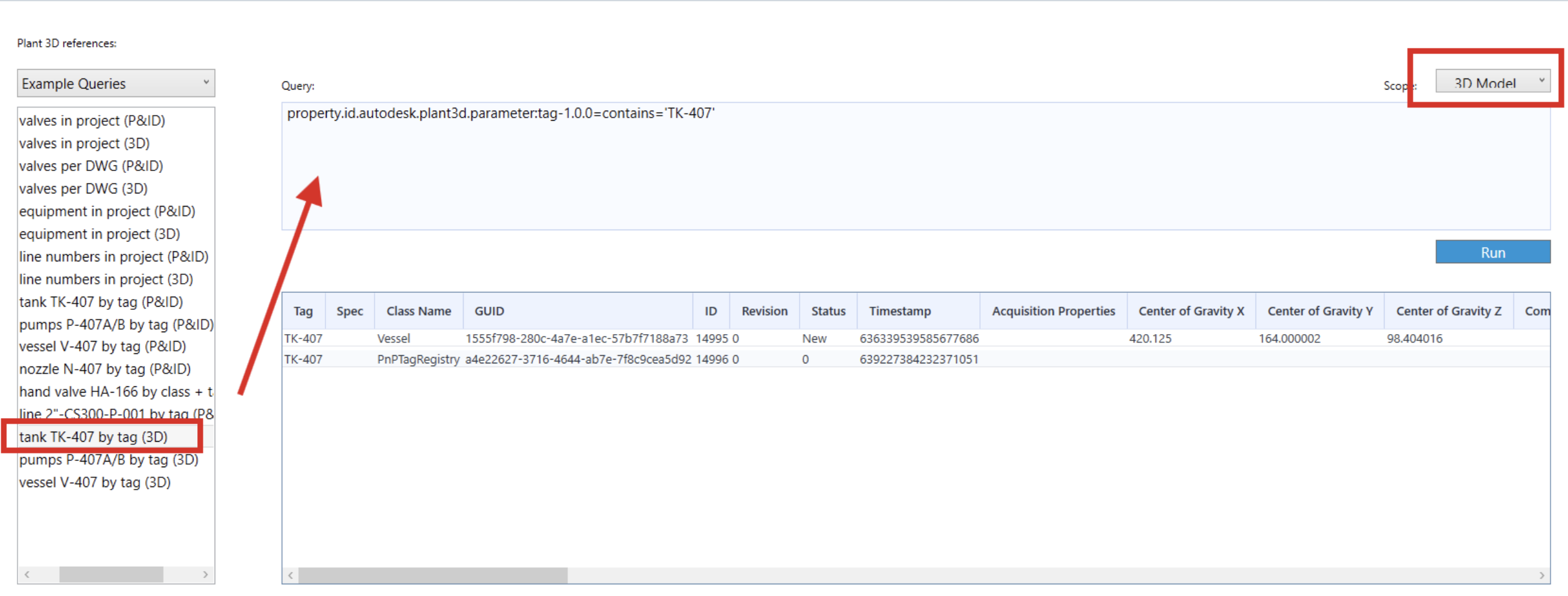1568x596 pixels.
Task: Select 'tank TK-407 by tag (P&ID)' query
Action: [x=101, y=302]
